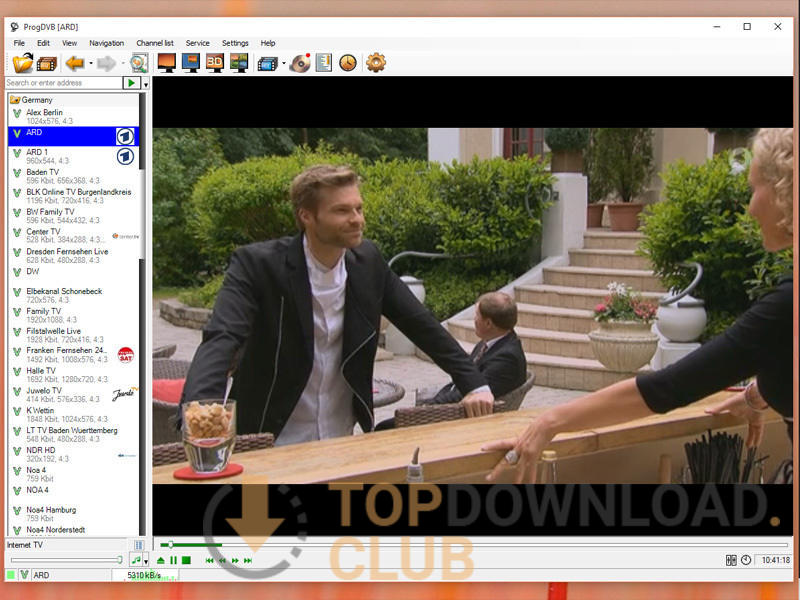Select the NDR HD channel

coord(73,454)
